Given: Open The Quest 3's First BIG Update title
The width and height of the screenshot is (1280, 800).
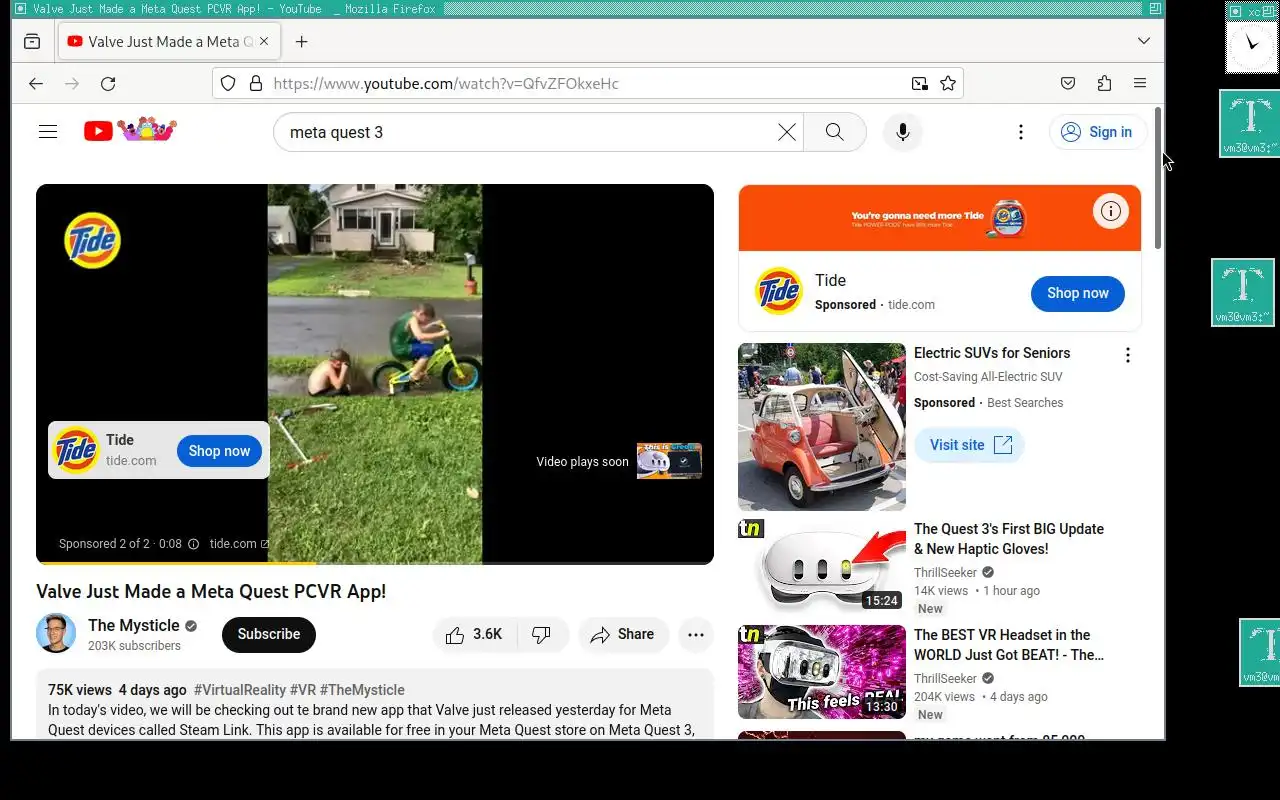Looking at the screenshot, I should coord(1009,539).
